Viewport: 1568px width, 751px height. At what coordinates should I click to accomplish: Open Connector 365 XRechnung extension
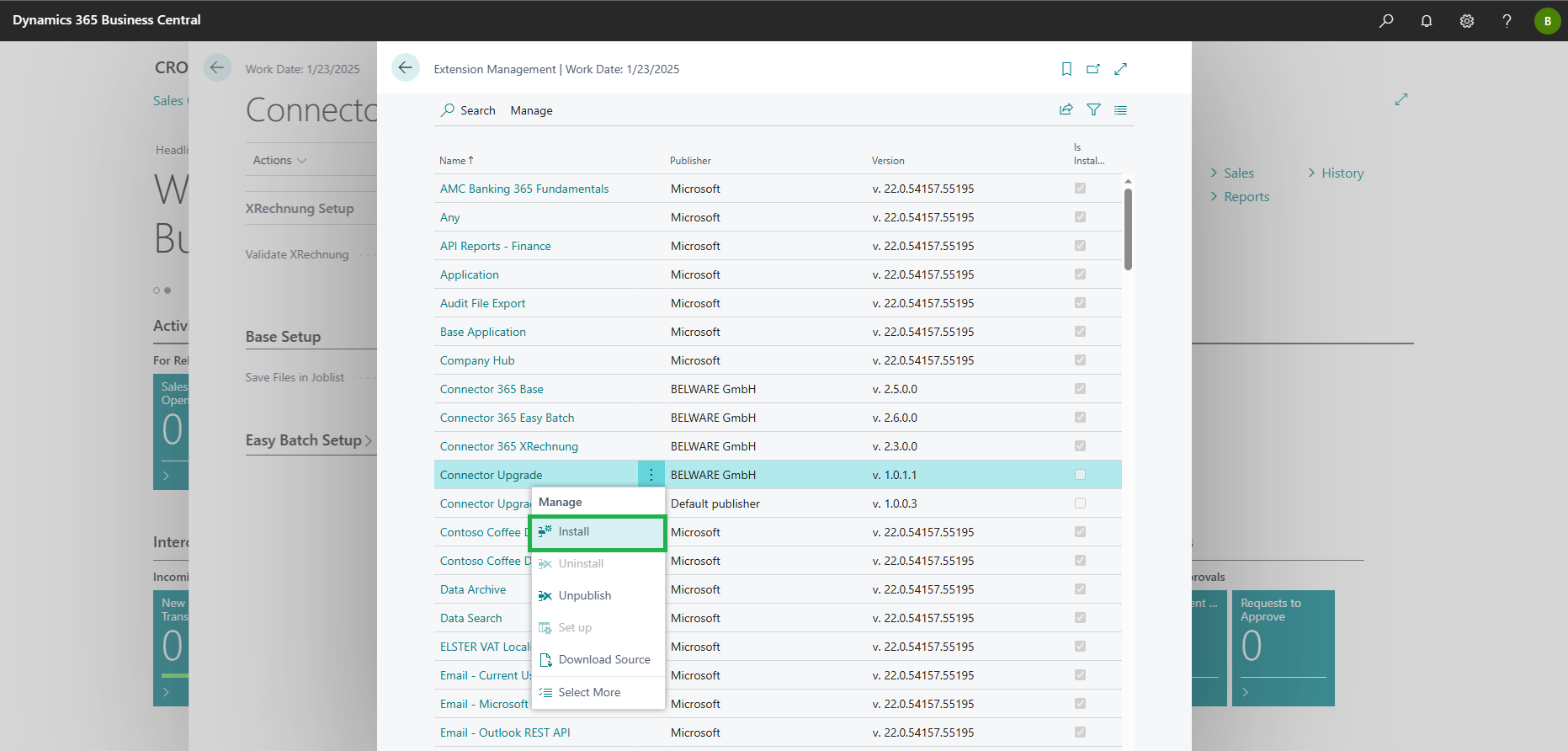(x=509, y=447)
